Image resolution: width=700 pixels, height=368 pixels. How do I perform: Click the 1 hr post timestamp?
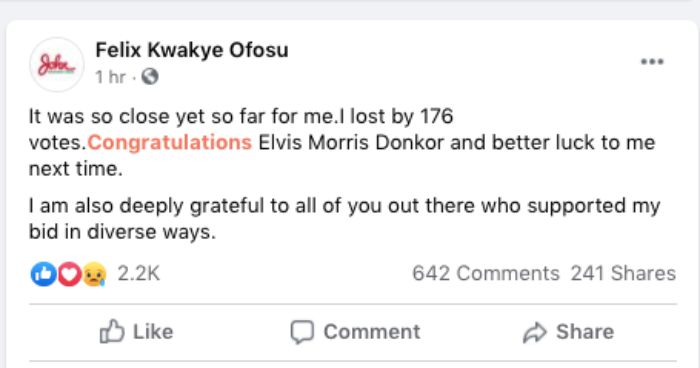(x=110, y=77)
